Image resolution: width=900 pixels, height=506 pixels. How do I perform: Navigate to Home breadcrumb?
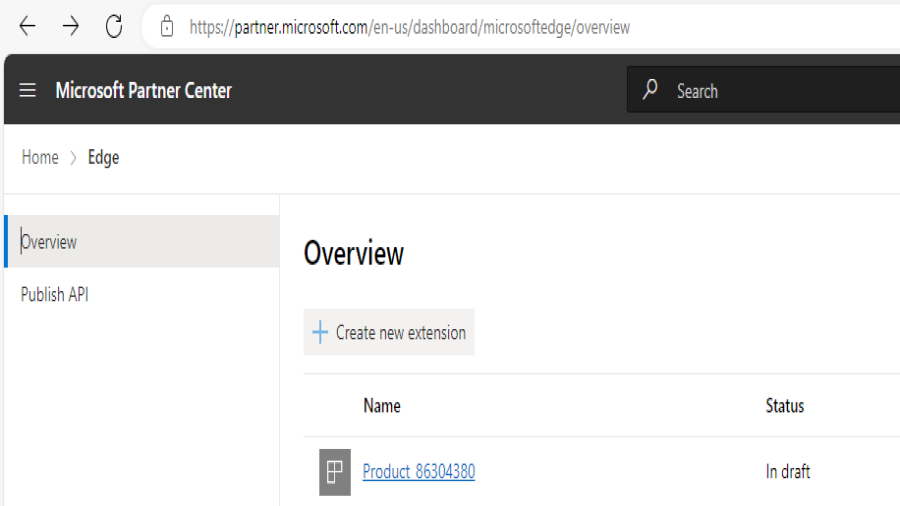pos(40,157)
